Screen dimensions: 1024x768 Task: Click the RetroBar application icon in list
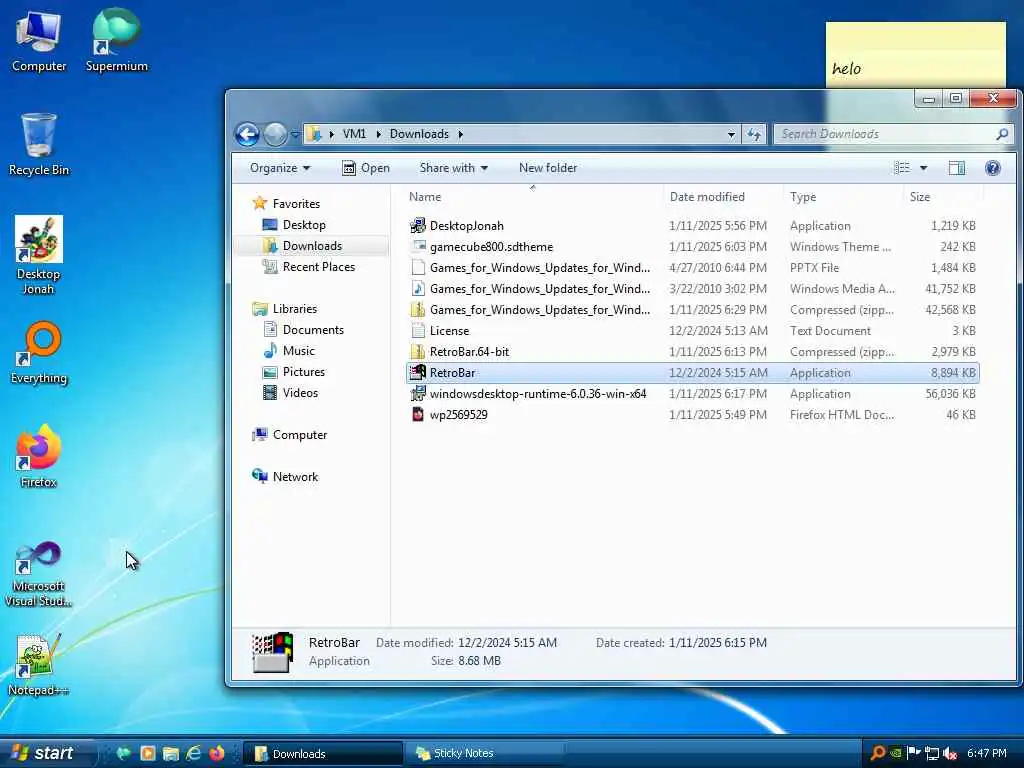[x=418, y=372]
